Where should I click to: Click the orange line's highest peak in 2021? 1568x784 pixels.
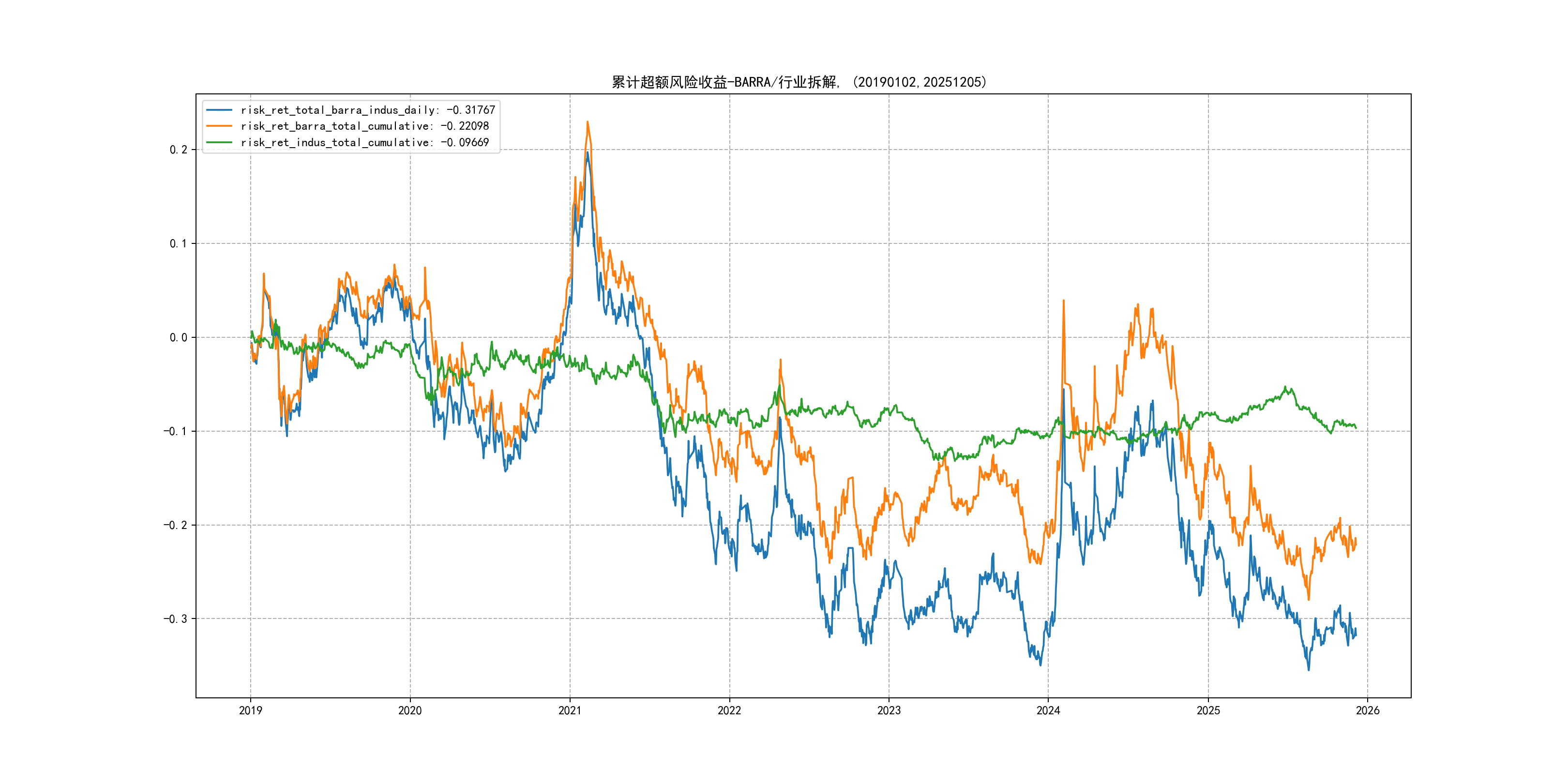click(588, 122)
